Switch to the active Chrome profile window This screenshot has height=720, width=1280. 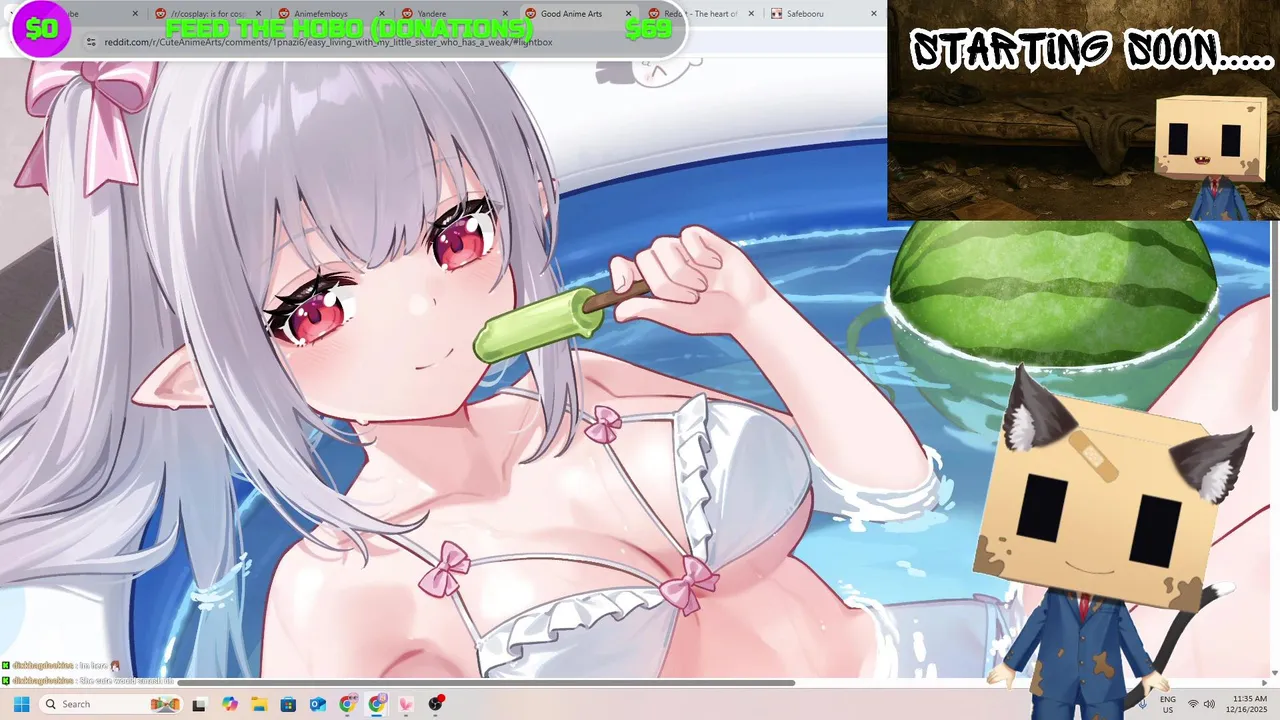tap(377, 704)
